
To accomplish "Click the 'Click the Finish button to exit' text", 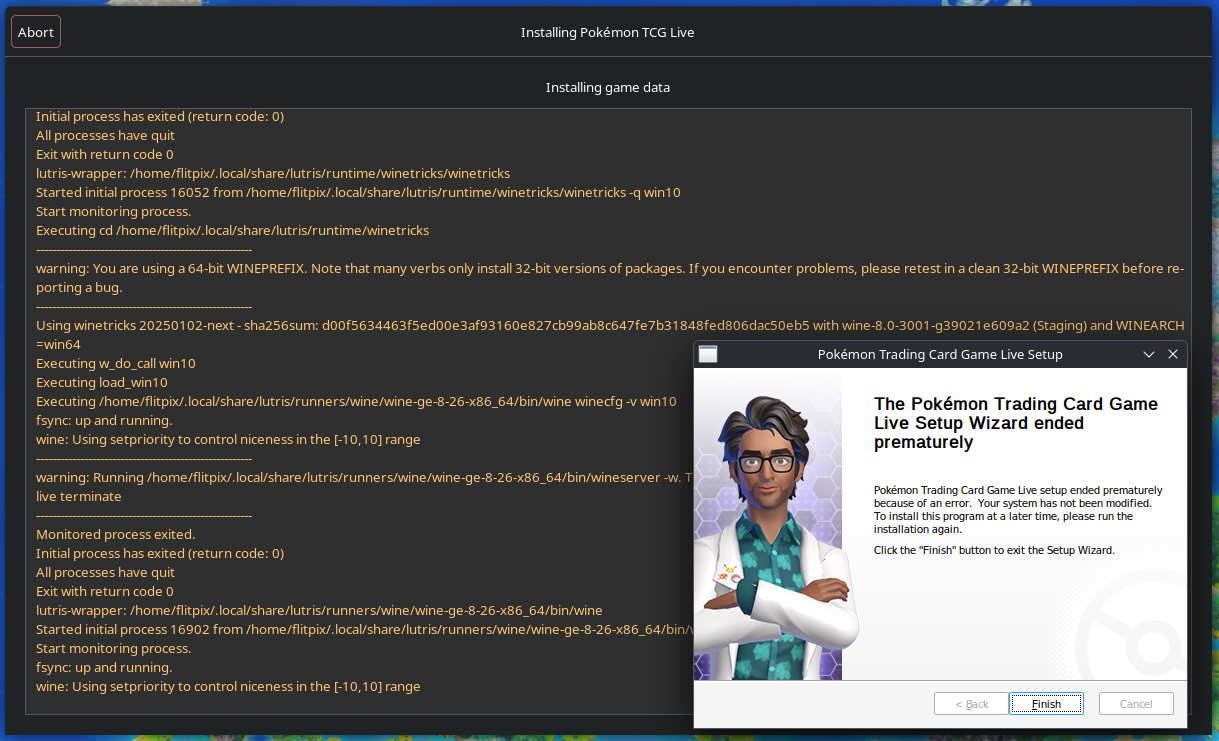I will coord(994,550).
